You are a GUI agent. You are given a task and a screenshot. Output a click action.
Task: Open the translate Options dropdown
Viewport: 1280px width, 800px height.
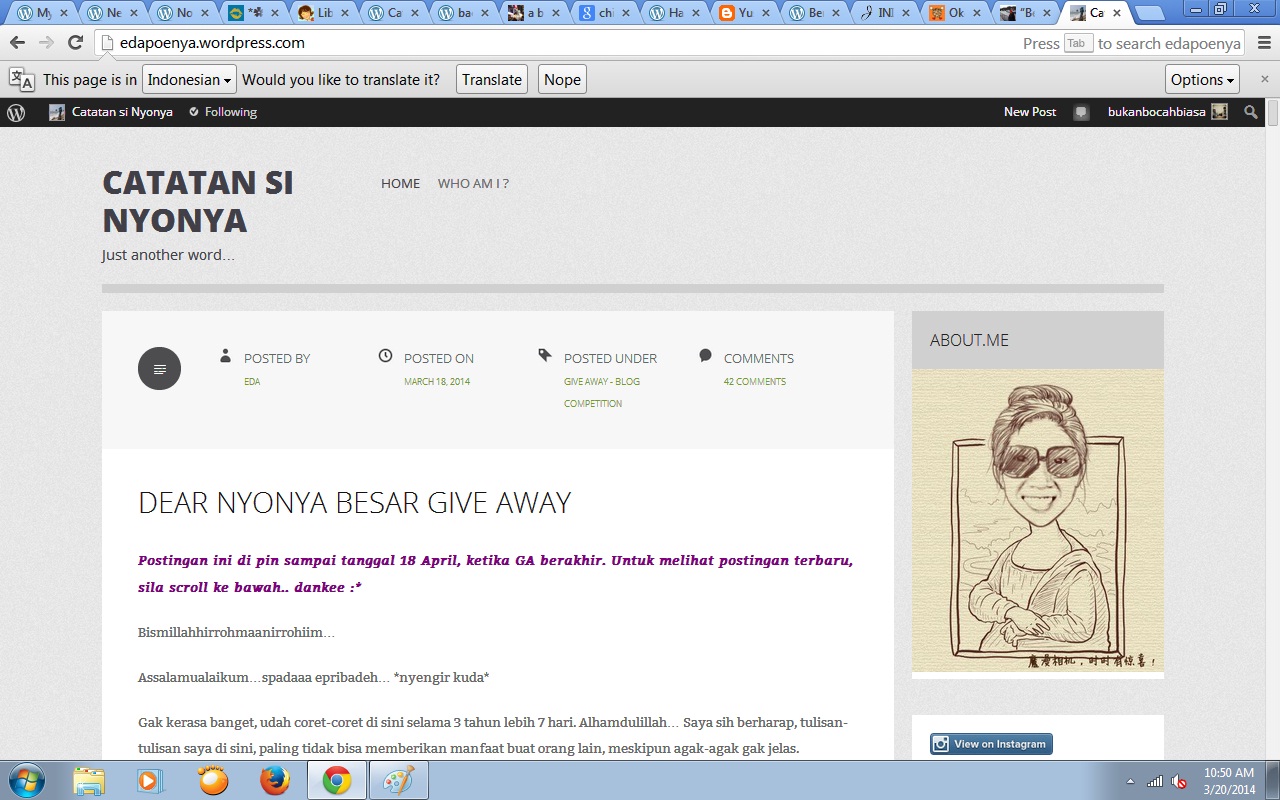(1202, 80)
